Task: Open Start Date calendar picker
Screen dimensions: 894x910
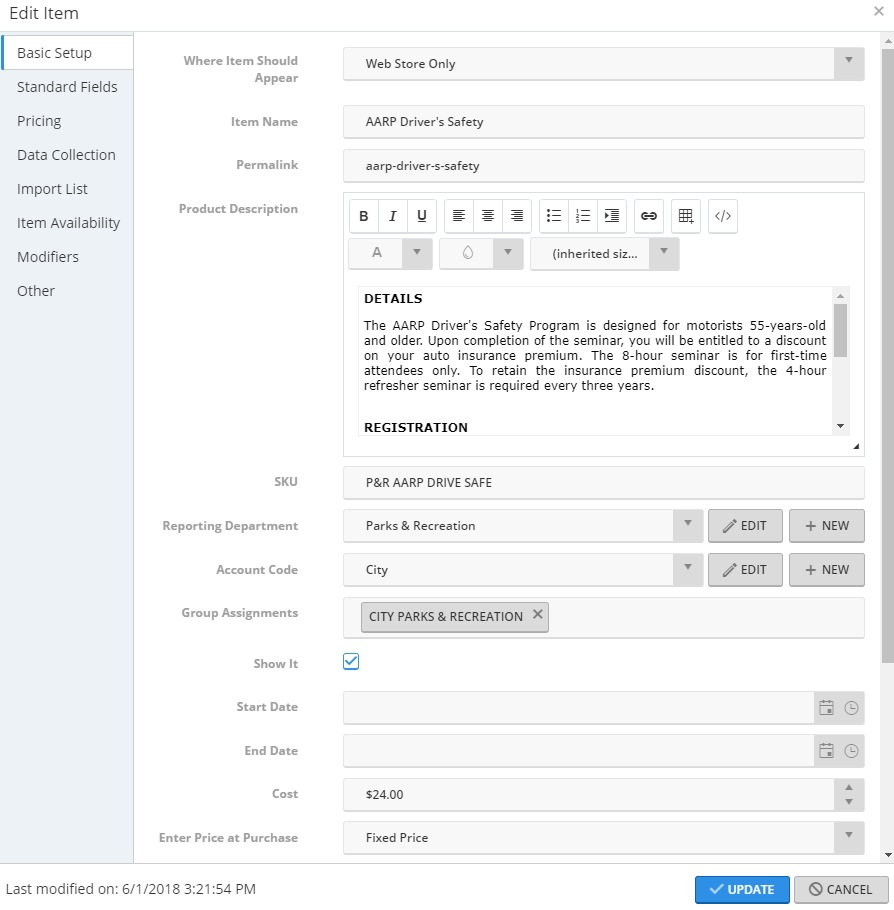Action: pyautogui.click(x=826, y=707)
